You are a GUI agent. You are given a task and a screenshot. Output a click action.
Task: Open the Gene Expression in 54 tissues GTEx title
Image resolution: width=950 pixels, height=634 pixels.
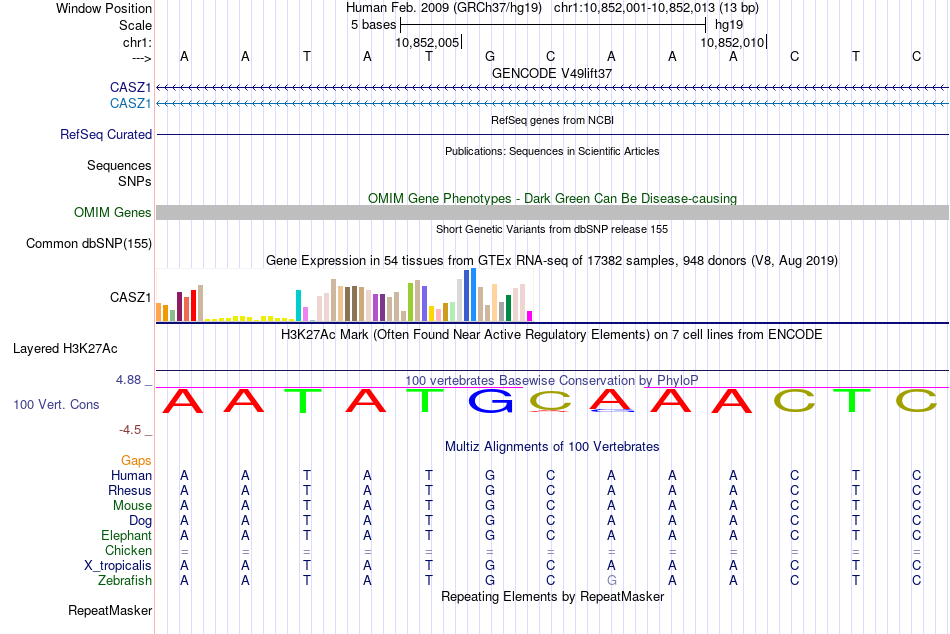(552, 261)
